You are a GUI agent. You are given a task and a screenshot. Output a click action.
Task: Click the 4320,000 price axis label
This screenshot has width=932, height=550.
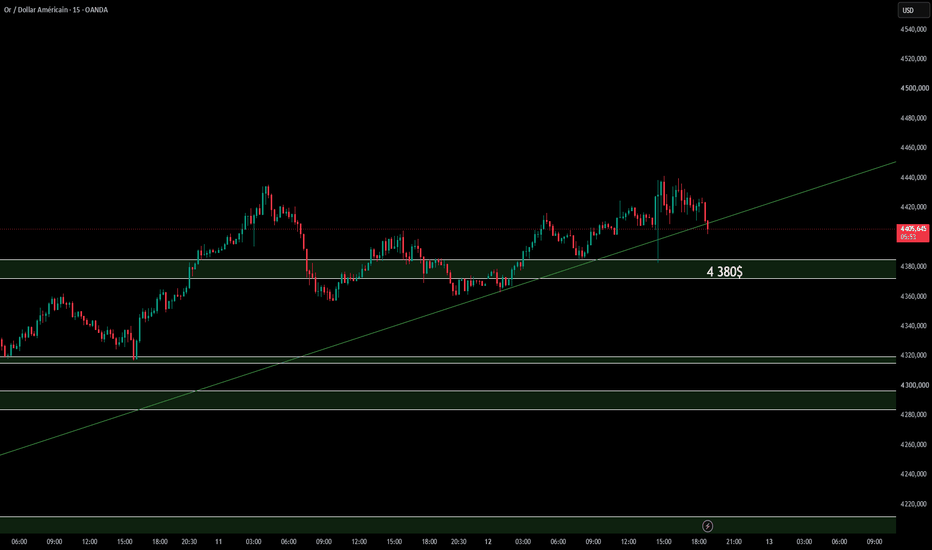tap(913, 356)
